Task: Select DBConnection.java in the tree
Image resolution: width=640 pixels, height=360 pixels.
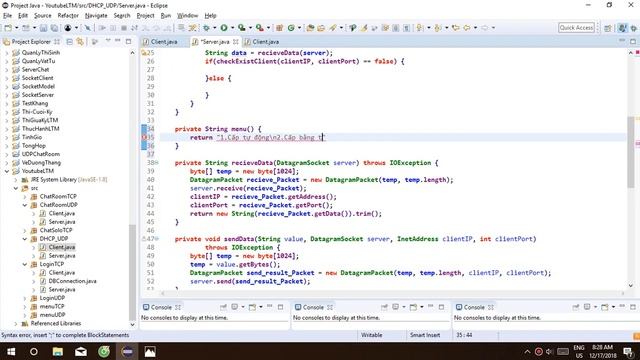Action: (72, 281)
